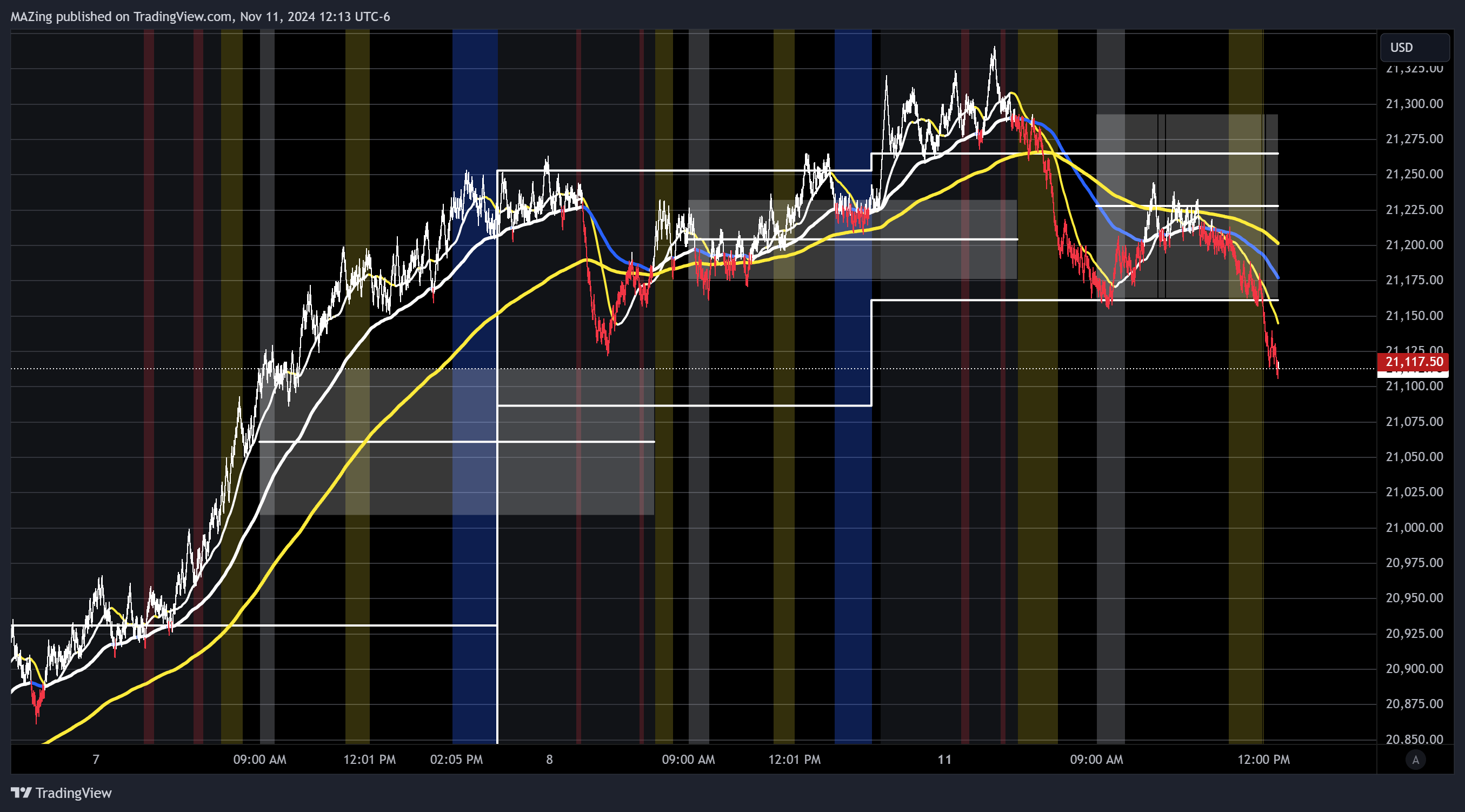Click the 21,225.00 price axis label
The height and width of the screenshot is (812, 1465).
pyautogui.click(x=1414, y=210)
